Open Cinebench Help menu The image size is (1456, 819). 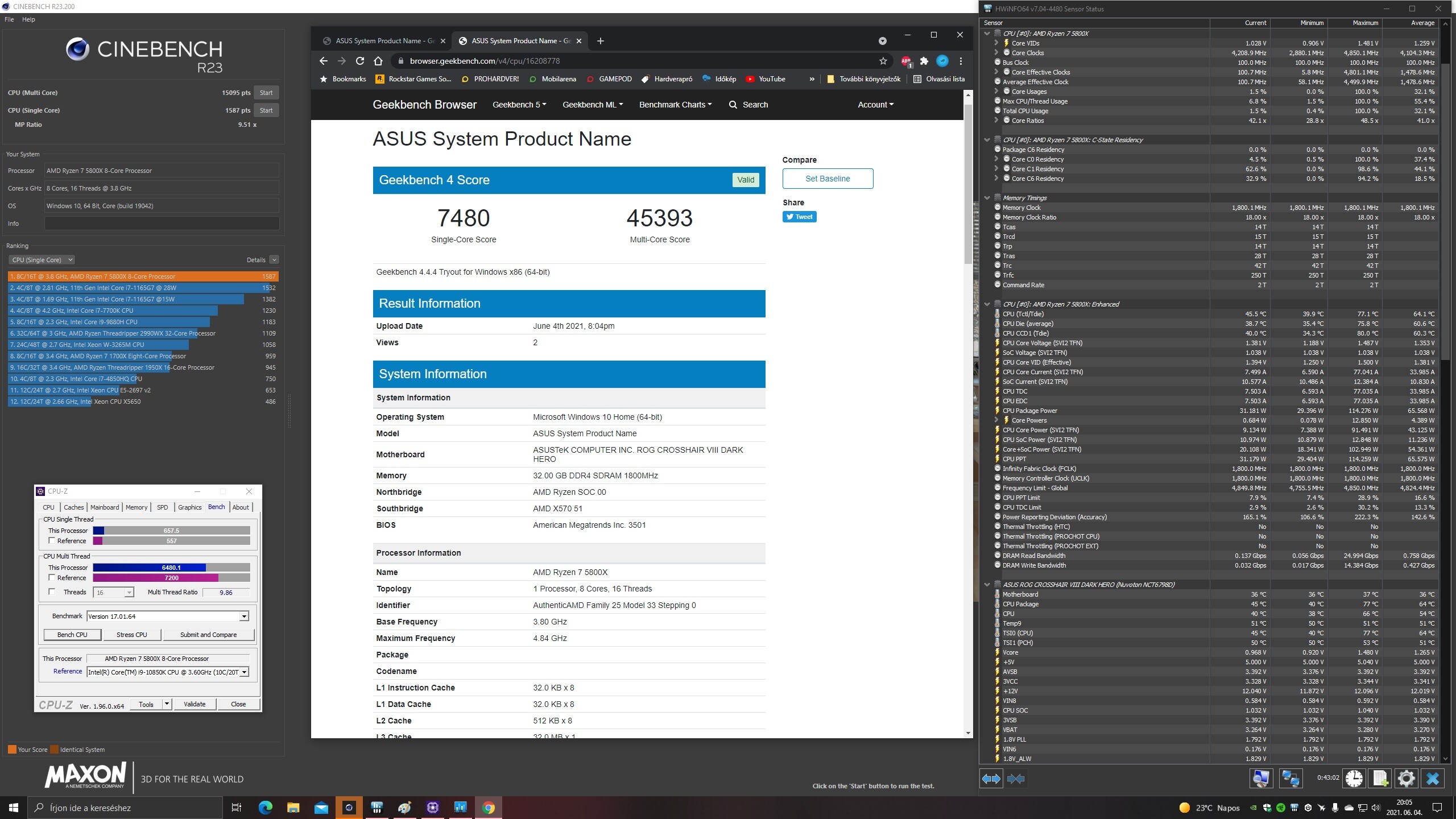tap(28, 19)
